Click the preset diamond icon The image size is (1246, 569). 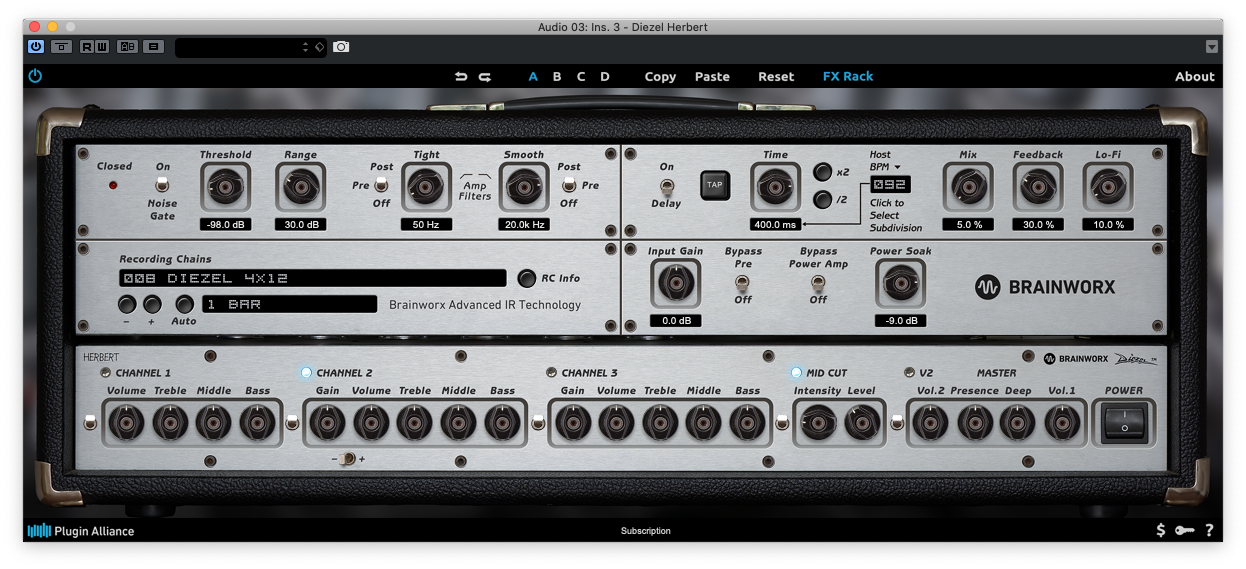[320, 47]
